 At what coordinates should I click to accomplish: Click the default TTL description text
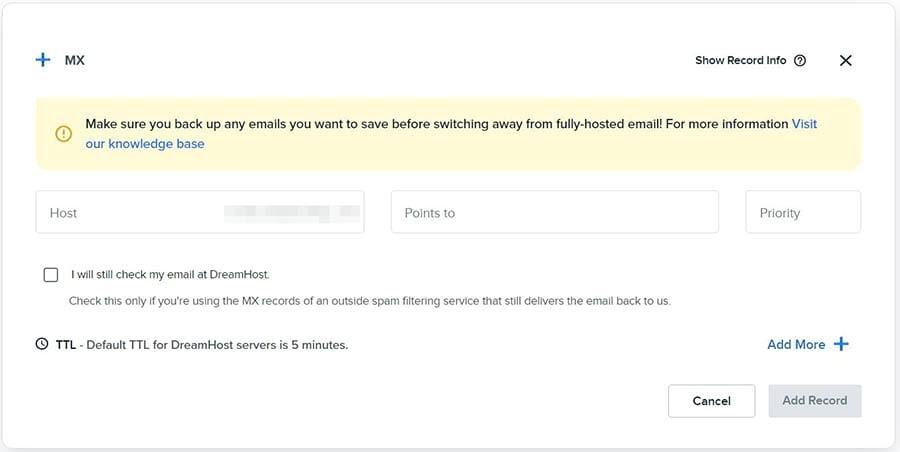(x=213, y=344)
